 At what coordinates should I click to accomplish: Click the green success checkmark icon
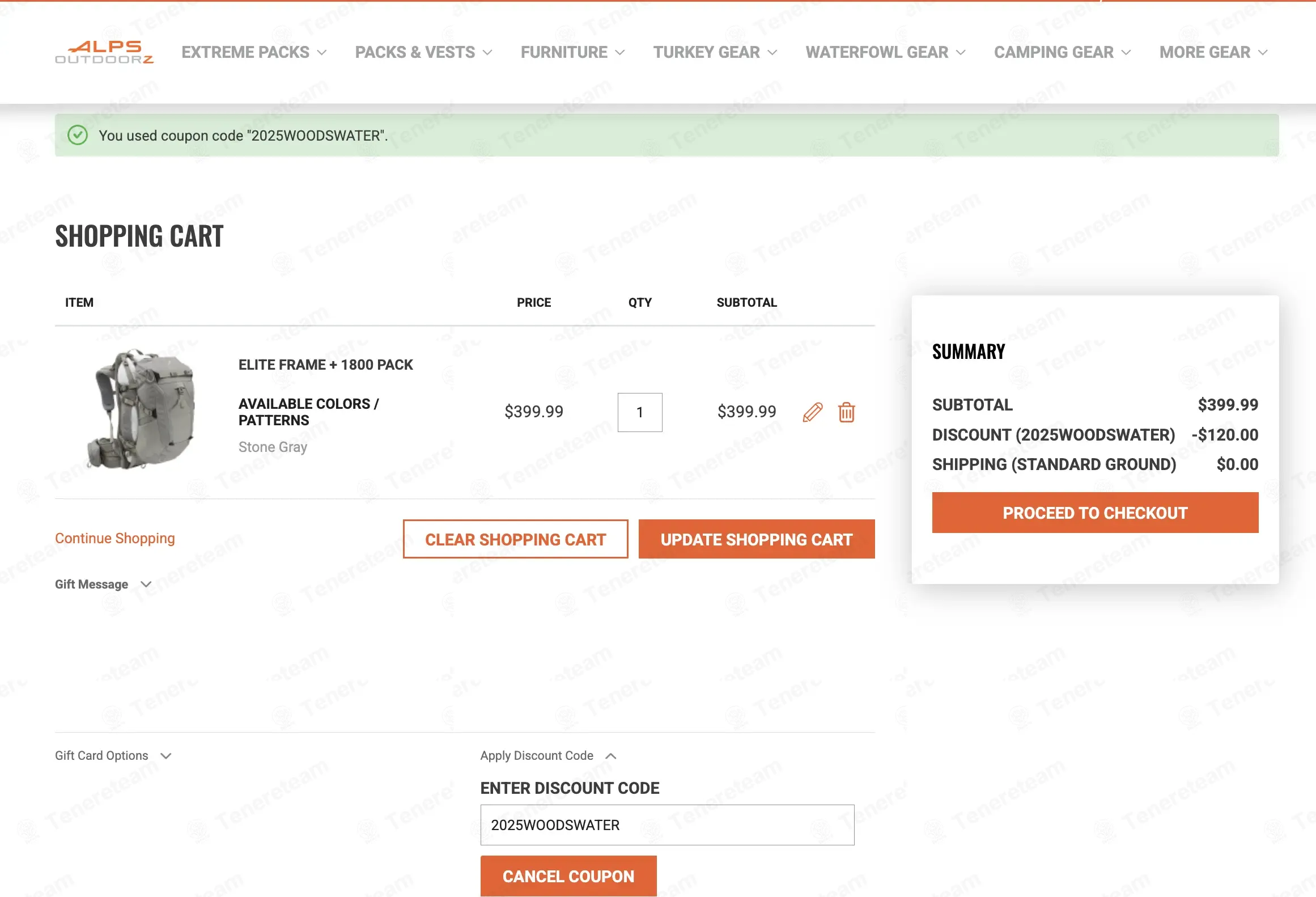[78, 136]
